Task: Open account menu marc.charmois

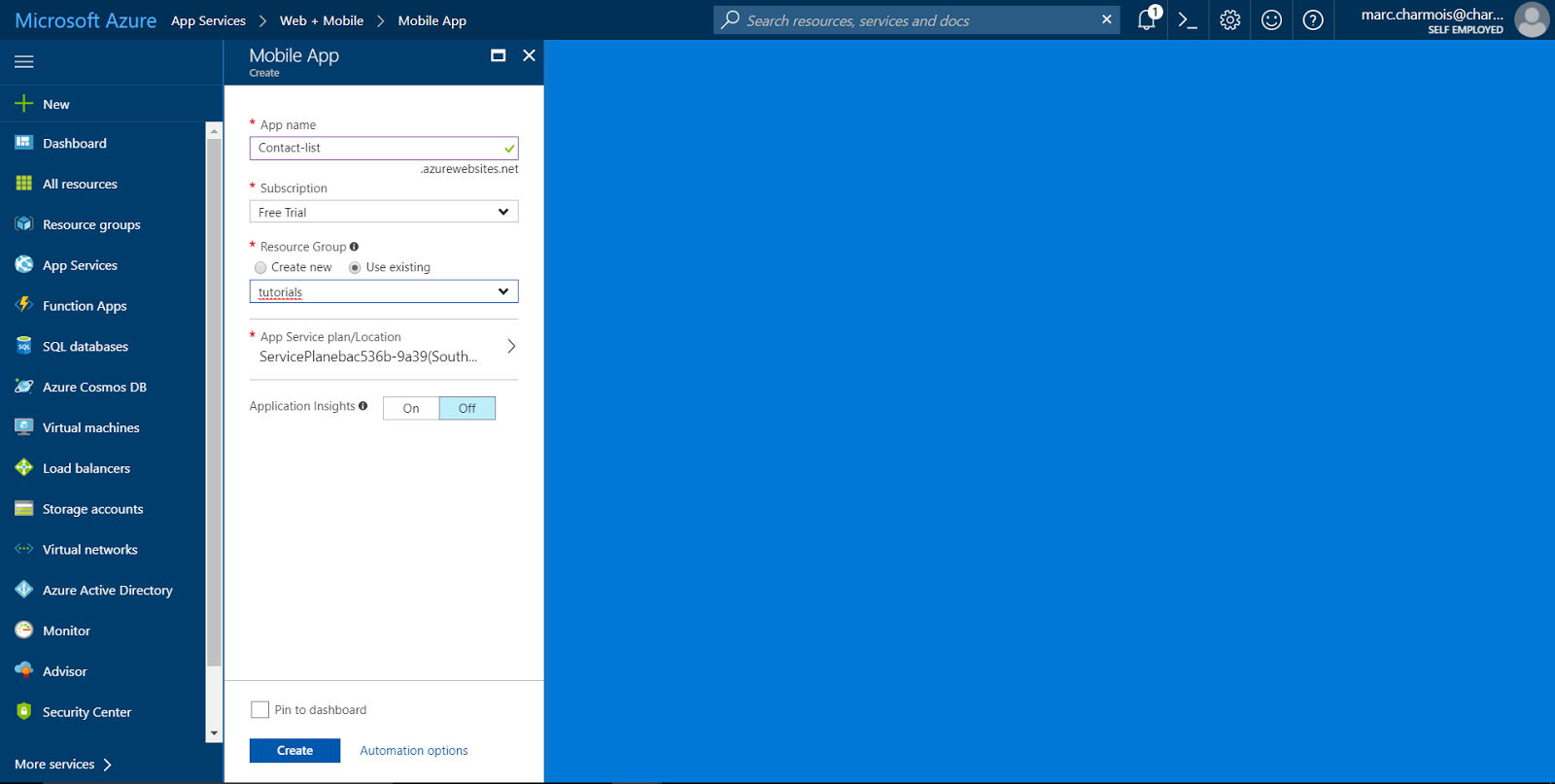Action: [1432, 20]
